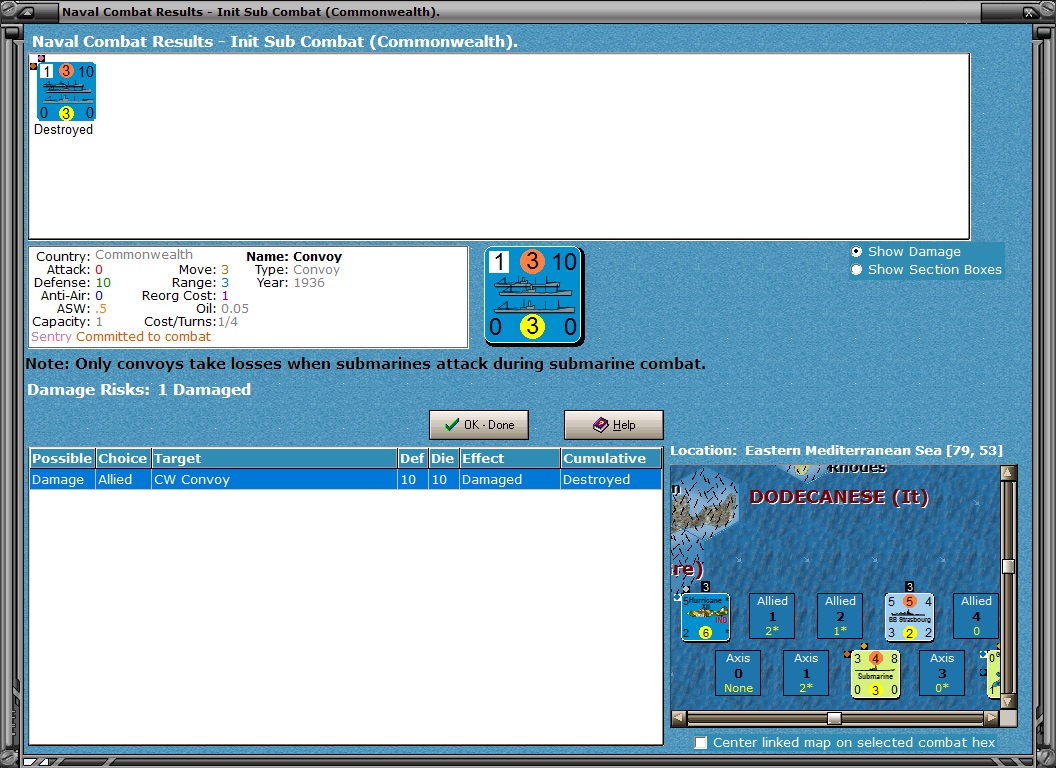Viewport: 1056px width, 768px height.
Task: Click the window system menu icon at title bar
Action: [x=27, y=12]
